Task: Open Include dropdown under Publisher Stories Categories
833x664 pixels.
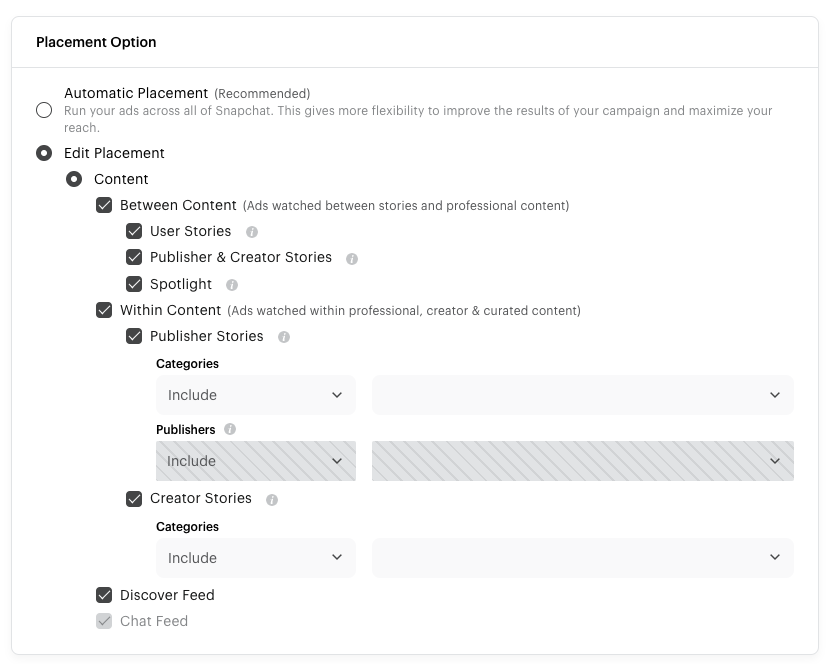Action: (255, 395)
